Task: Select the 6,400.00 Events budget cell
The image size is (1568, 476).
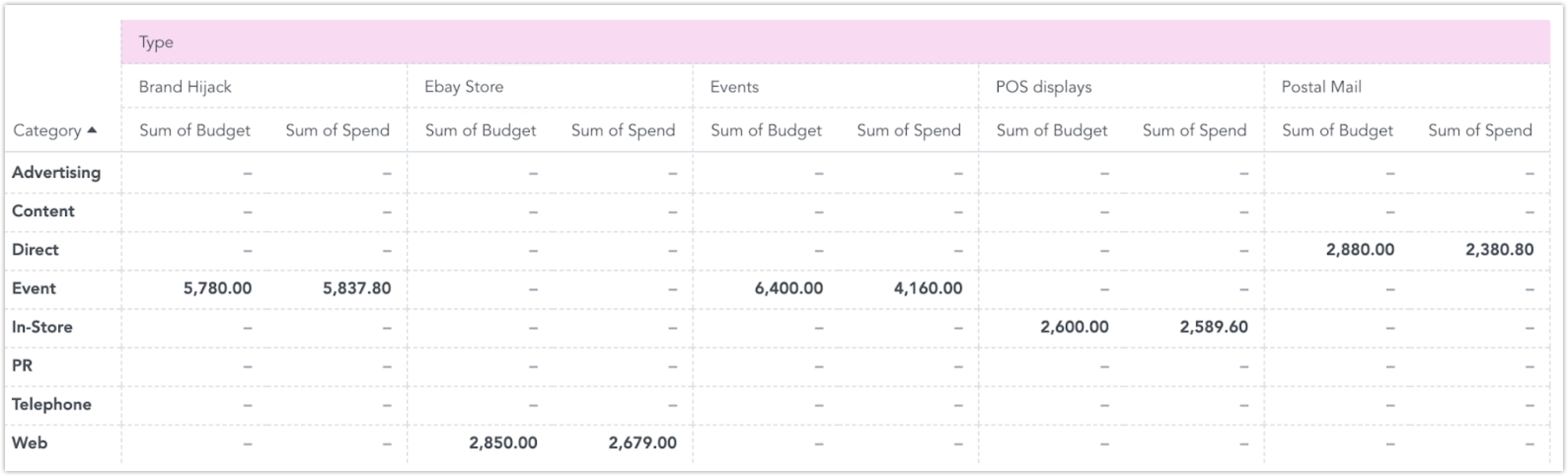Action: [788, 288]
